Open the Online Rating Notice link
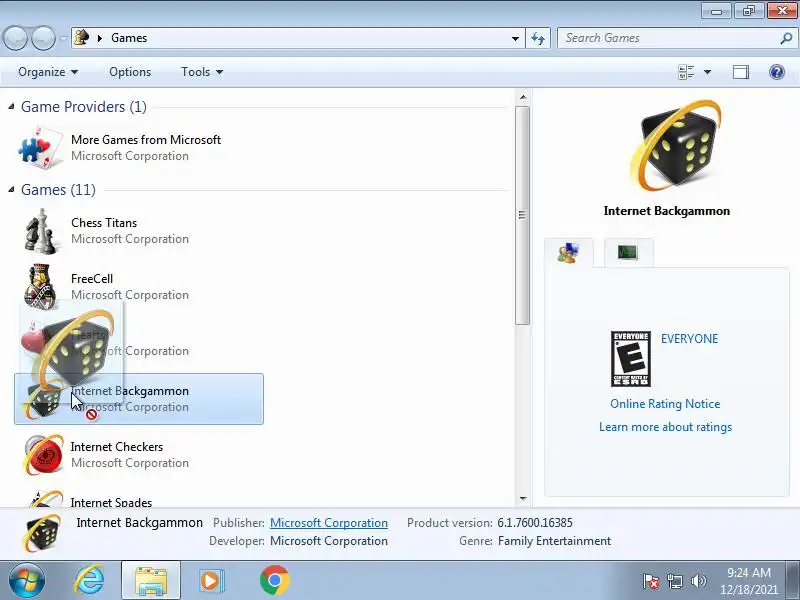This screenshot has height=600, width=800. (665, 404)
